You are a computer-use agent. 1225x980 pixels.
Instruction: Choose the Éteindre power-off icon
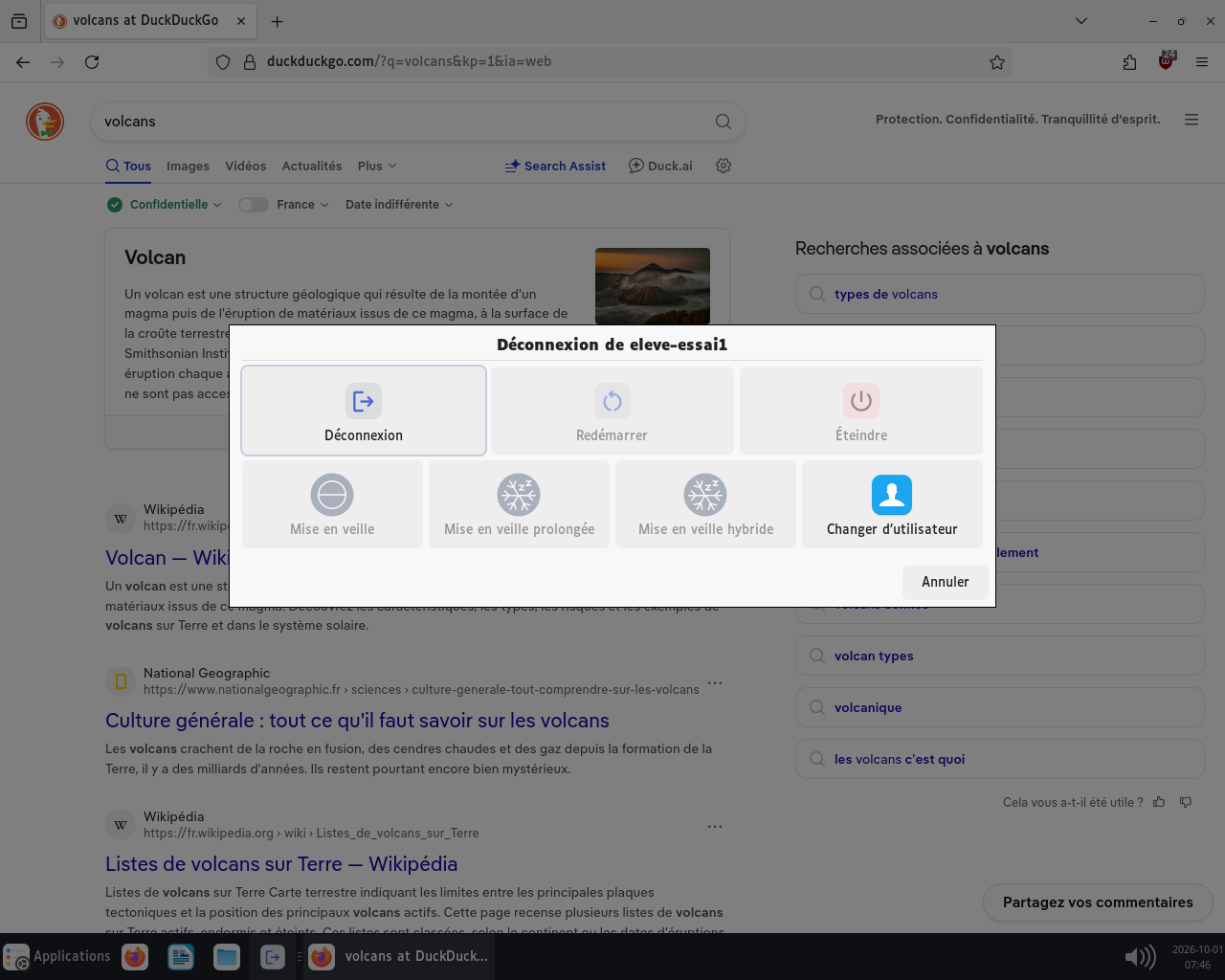pos(861,401)
